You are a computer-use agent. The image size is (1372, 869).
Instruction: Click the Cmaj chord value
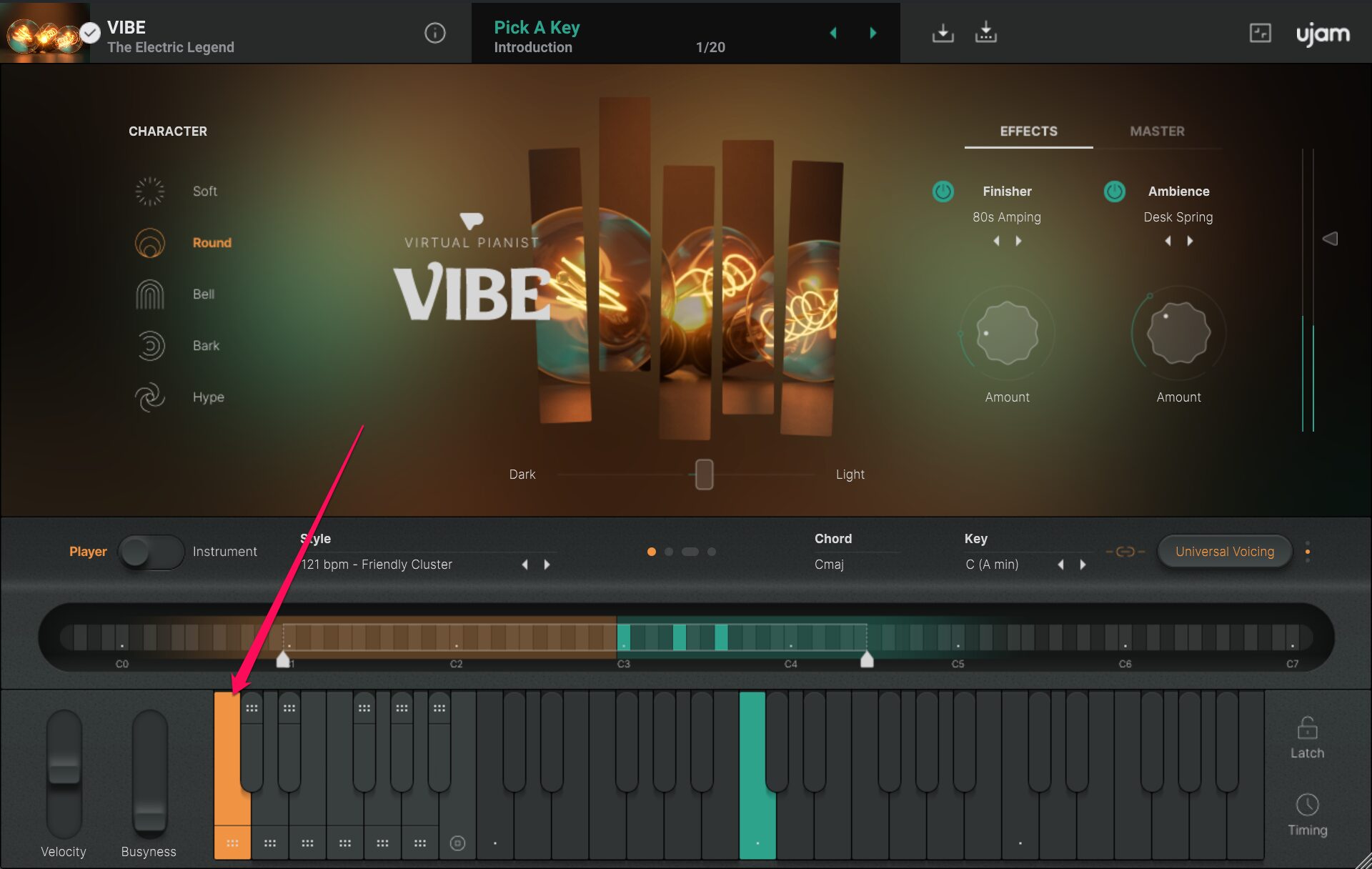(x=829, y=565)
